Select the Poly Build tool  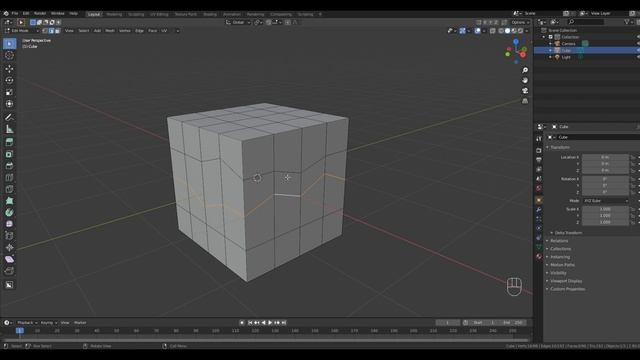pos(9,201)
